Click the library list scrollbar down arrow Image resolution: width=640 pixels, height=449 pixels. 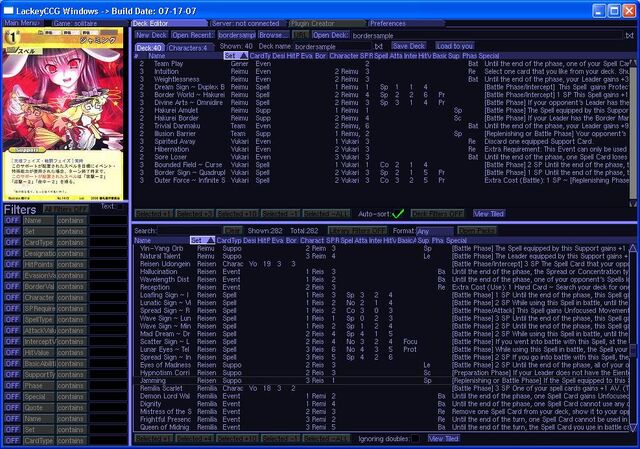tap(633, 427)
